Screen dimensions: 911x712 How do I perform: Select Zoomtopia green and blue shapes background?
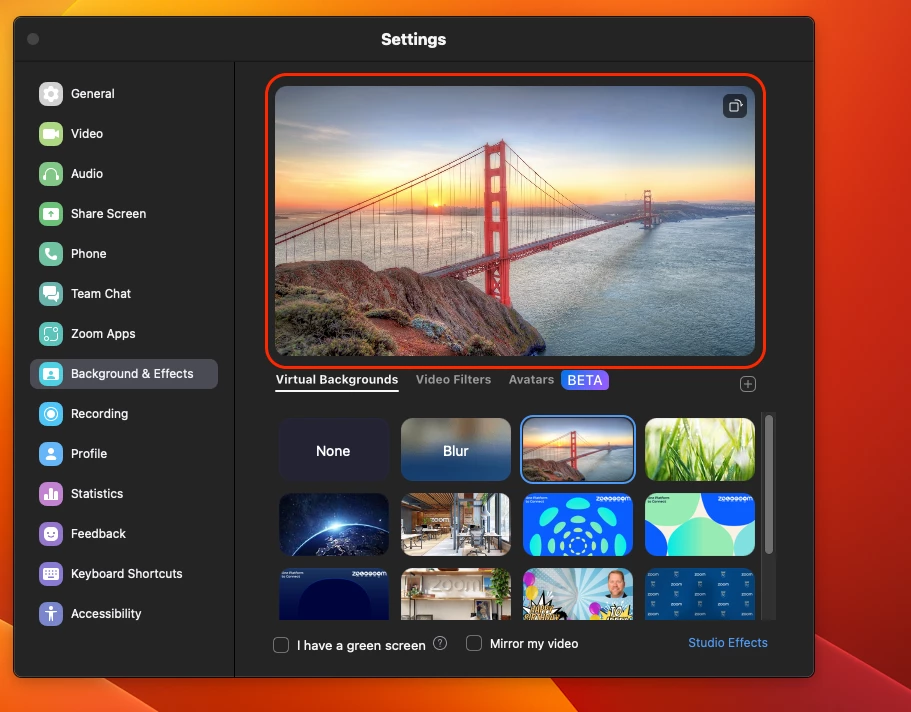pos(700,525)
